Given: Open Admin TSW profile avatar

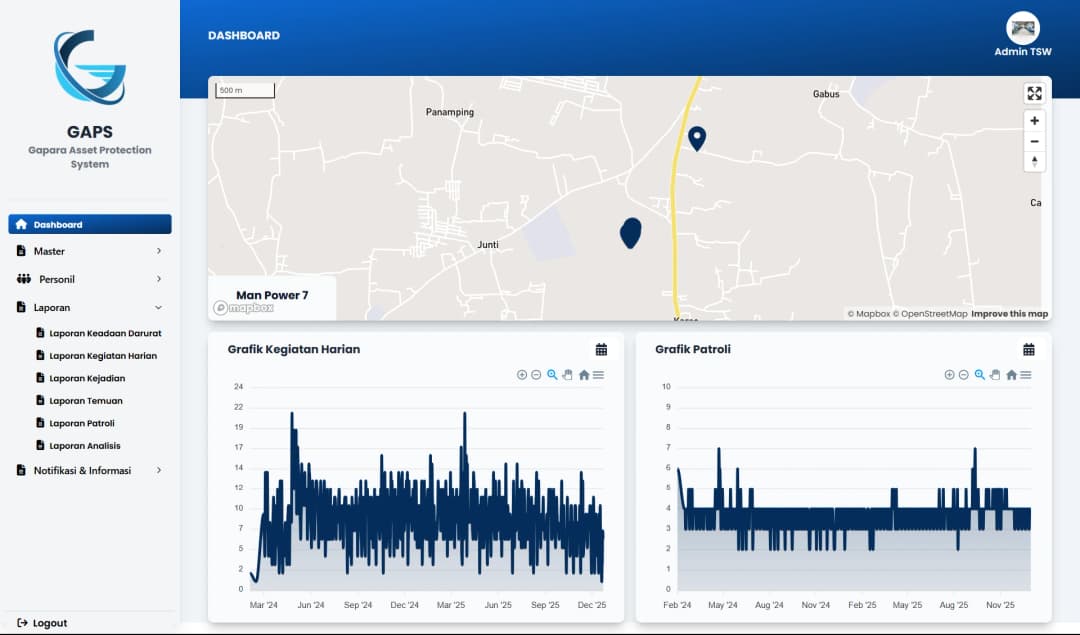Looking at the screenshot, I should pos(1022,28).
